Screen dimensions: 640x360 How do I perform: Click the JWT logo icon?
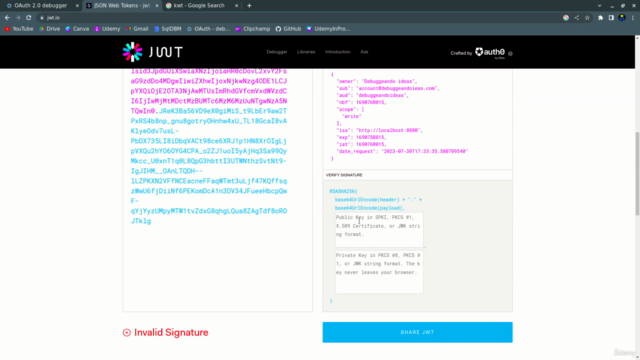(132, 52)
